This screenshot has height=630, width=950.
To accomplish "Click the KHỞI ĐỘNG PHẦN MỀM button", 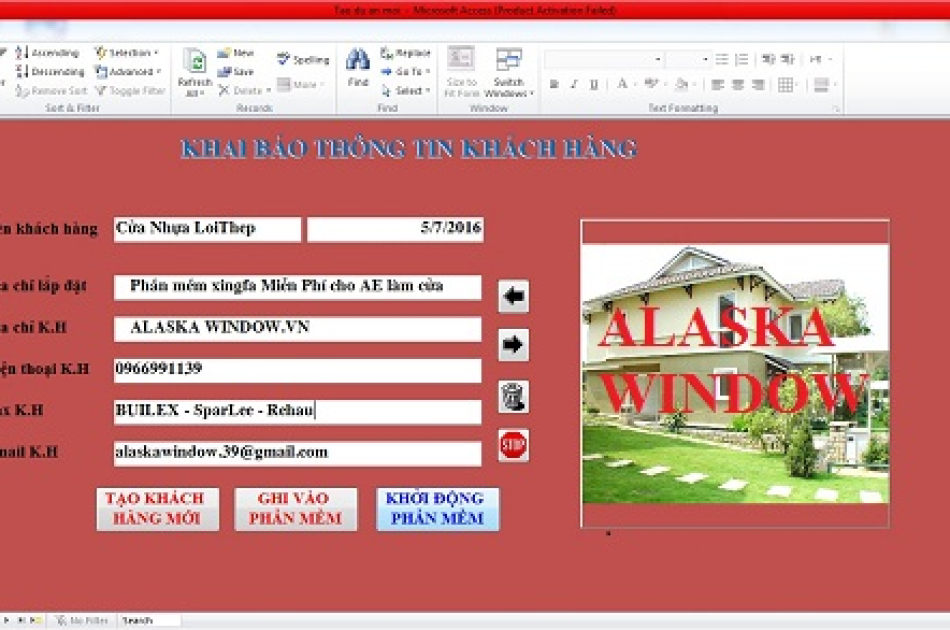I will tap(437, 509).
